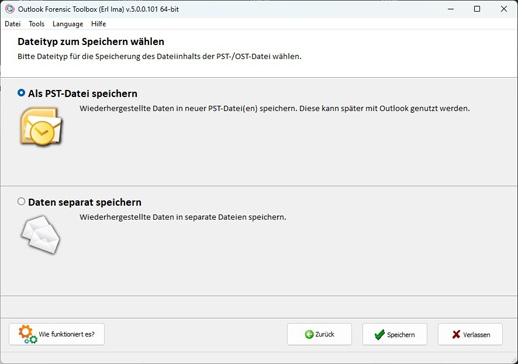Screen dimensions: 518x364
Task: Open the Language menu
Action: click(68, 24)
